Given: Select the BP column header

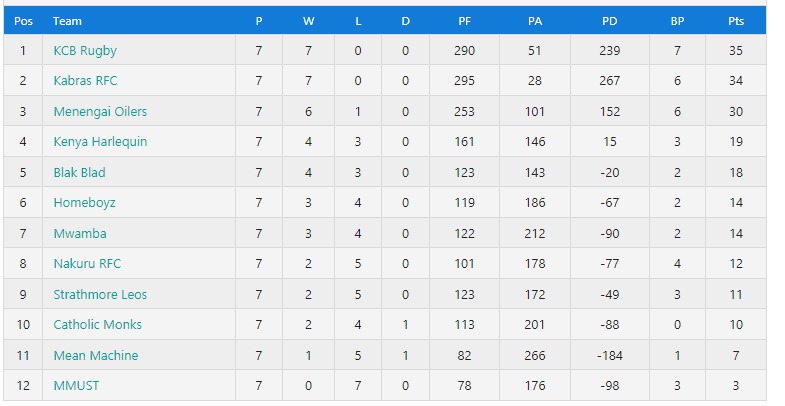Looking at the screenshot, I should tap(677, 21).
